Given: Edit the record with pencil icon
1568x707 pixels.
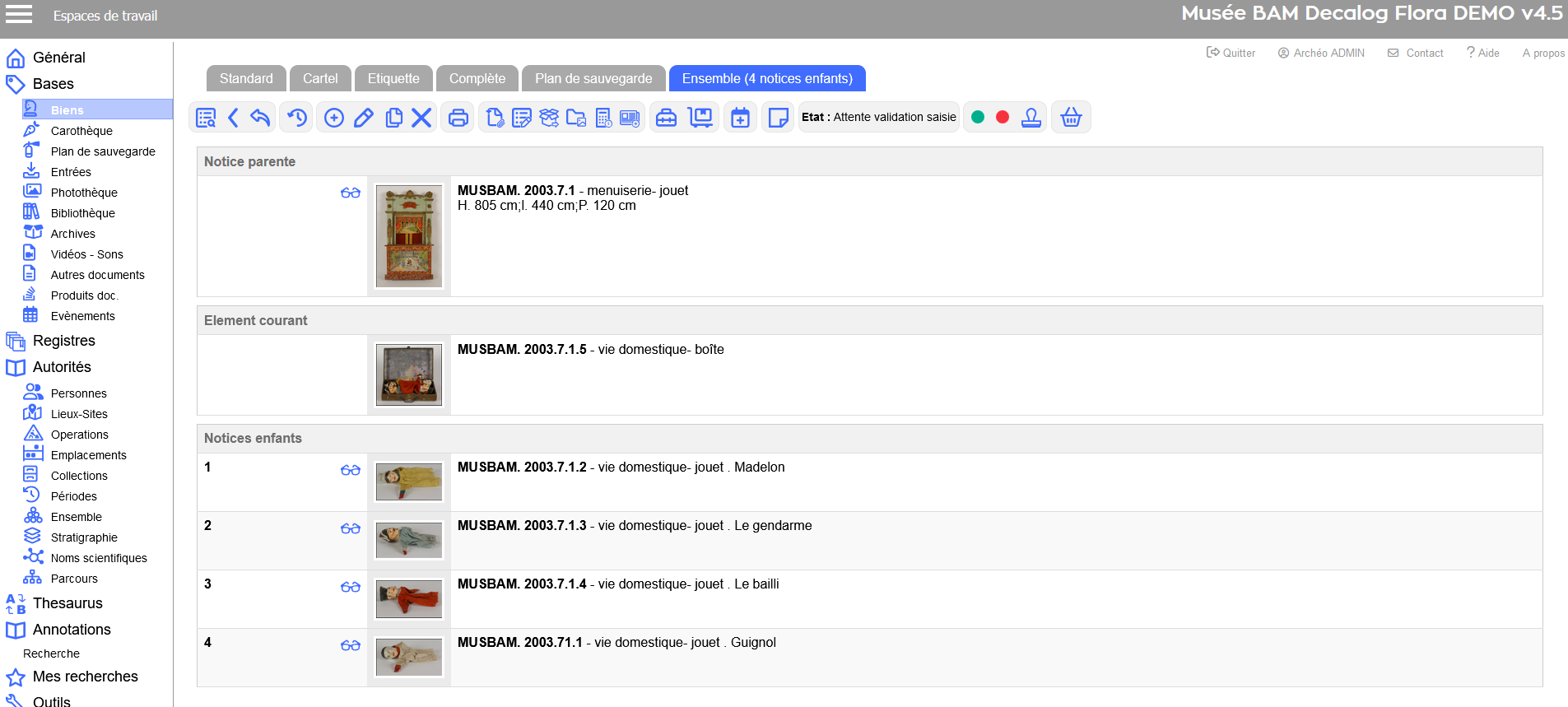Looking at the screenshot, I should (363, 118).
